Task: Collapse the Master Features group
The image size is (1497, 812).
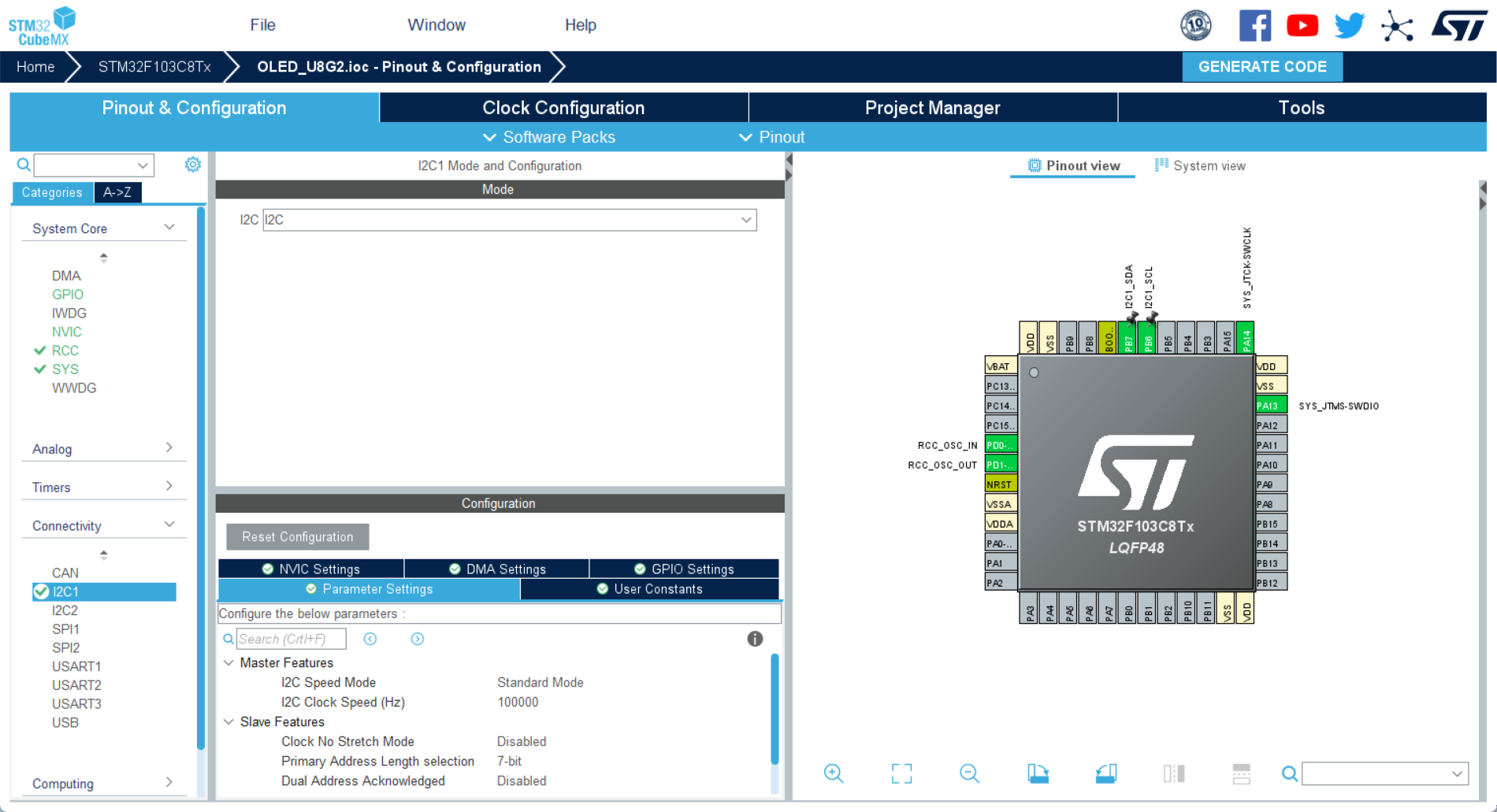Action: click(x=228, y=662)
